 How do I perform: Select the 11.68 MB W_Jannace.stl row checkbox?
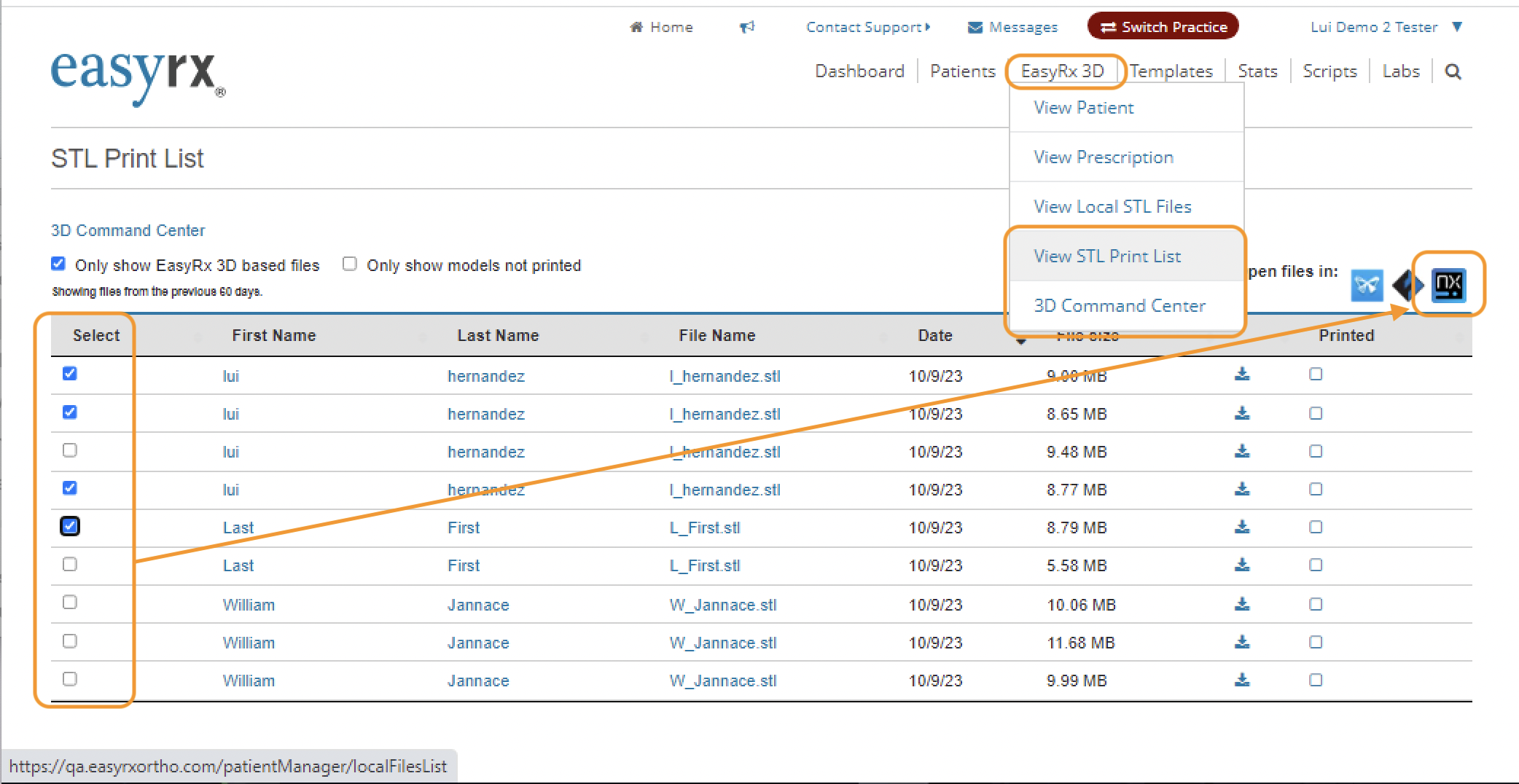70,641
